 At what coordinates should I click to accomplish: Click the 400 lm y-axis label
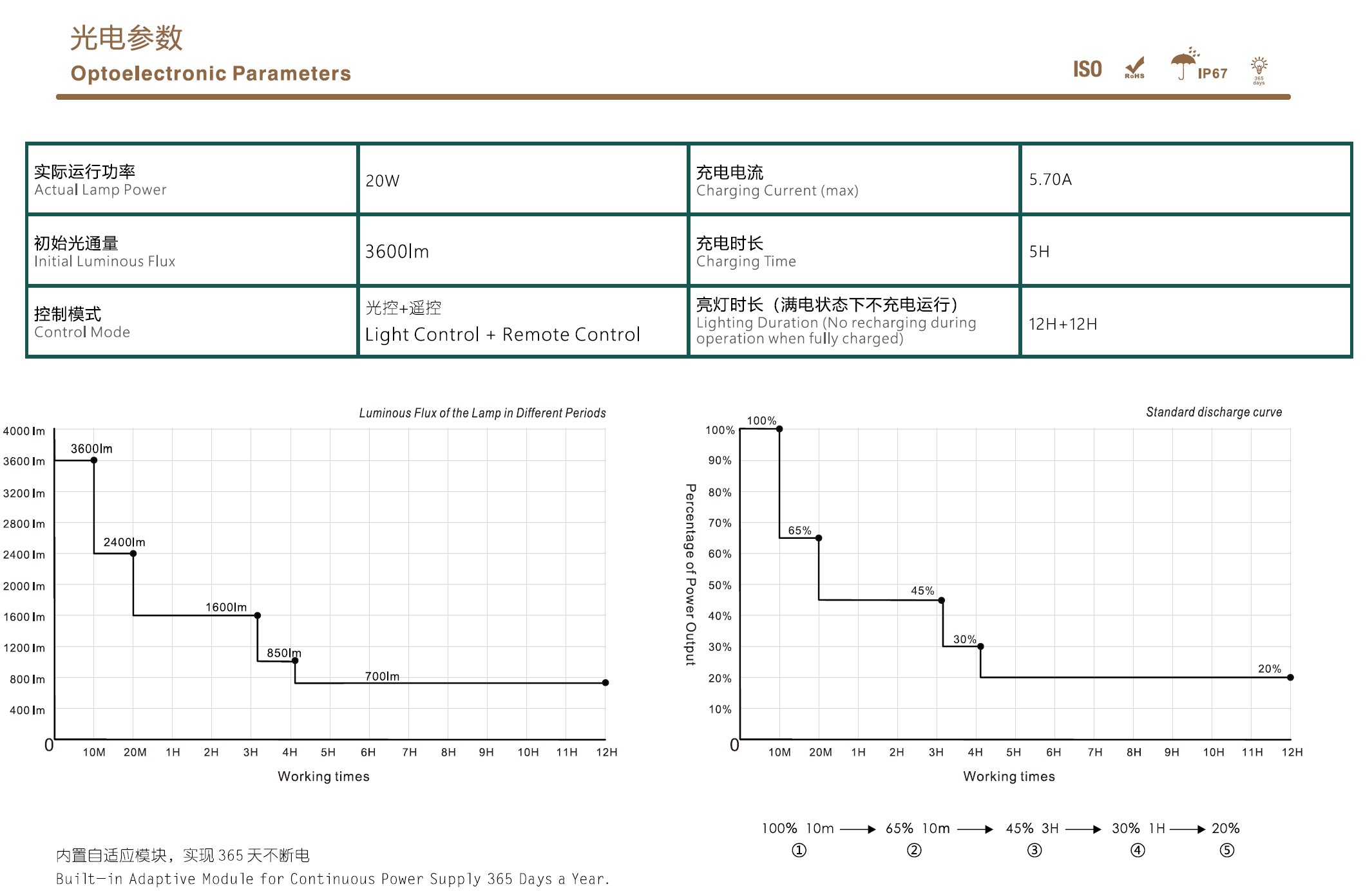pyautogui.click(x=27, y=710)
